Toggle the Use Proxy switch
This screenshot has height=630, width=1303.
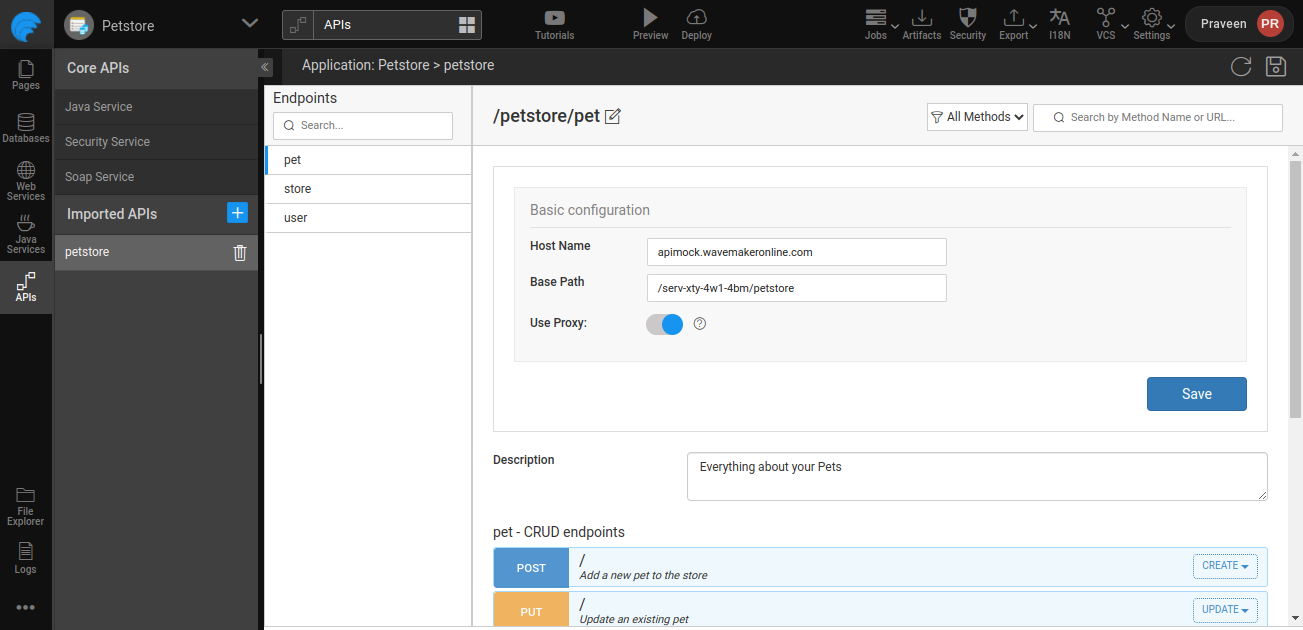click(x=664, y=324)
